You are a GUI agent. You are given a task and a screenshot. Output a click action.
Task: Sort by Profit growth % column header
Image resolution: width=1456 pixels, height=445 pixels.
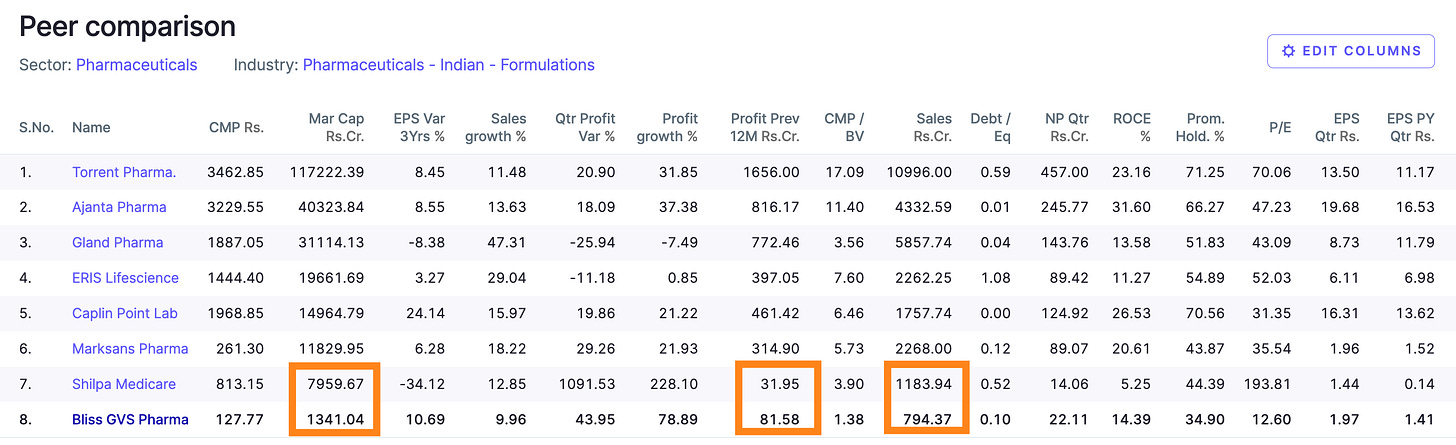tap(667, 127)
